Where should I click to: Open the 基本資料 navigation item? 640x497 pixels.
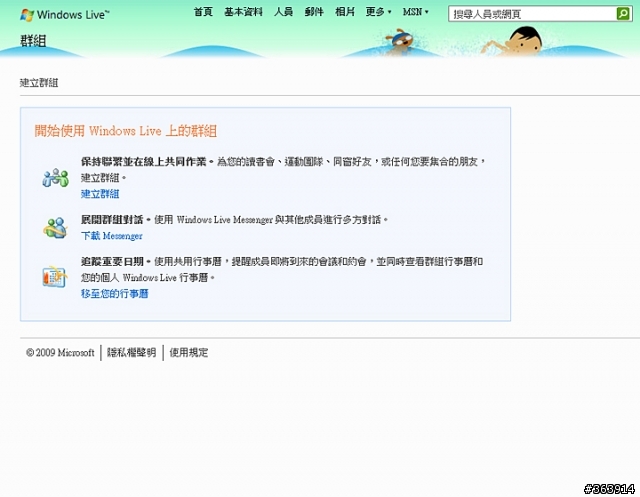(243, 12)
